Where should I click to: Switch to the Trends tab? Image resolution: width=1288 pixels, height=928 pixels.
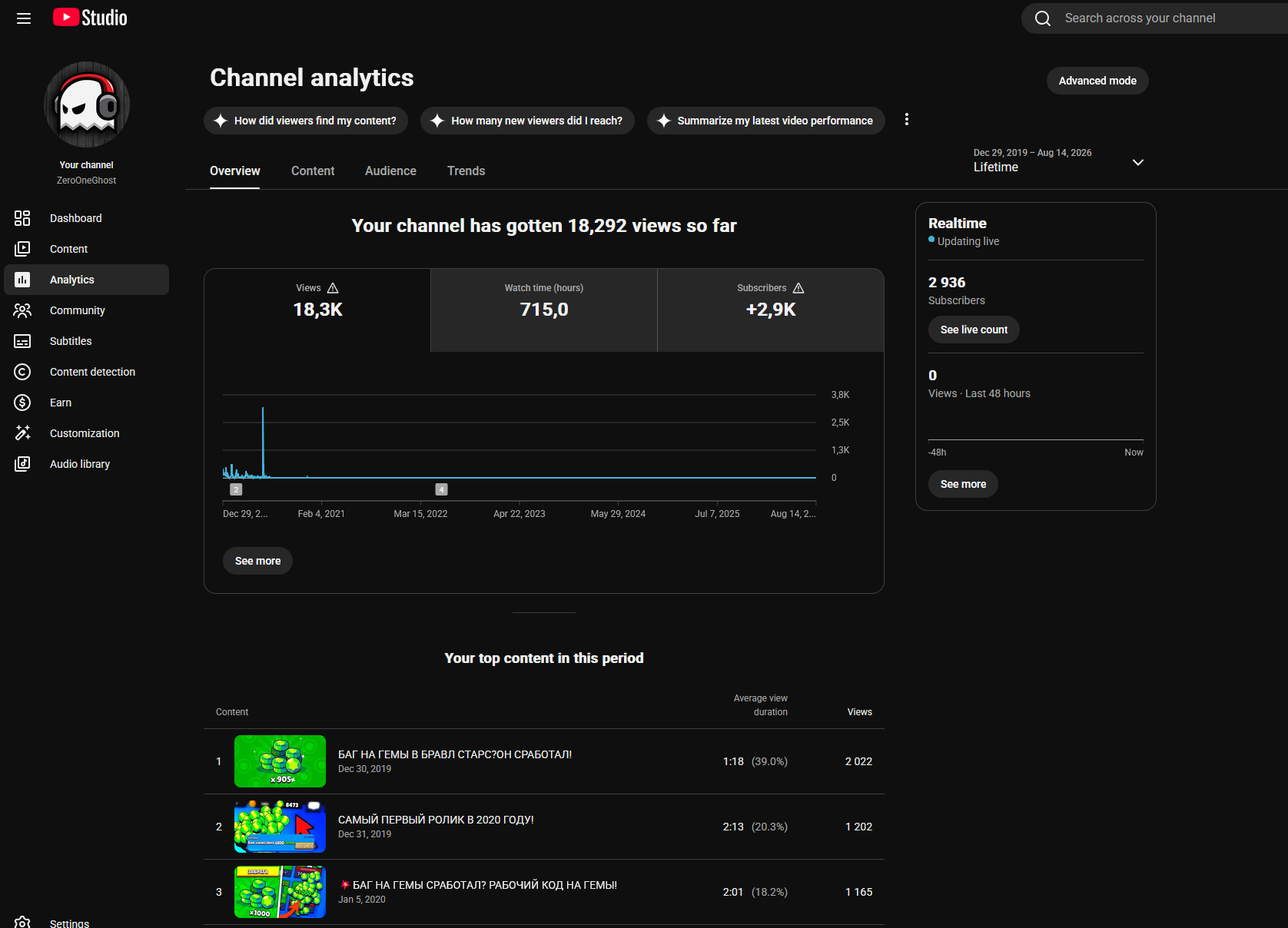coord(466,171)
